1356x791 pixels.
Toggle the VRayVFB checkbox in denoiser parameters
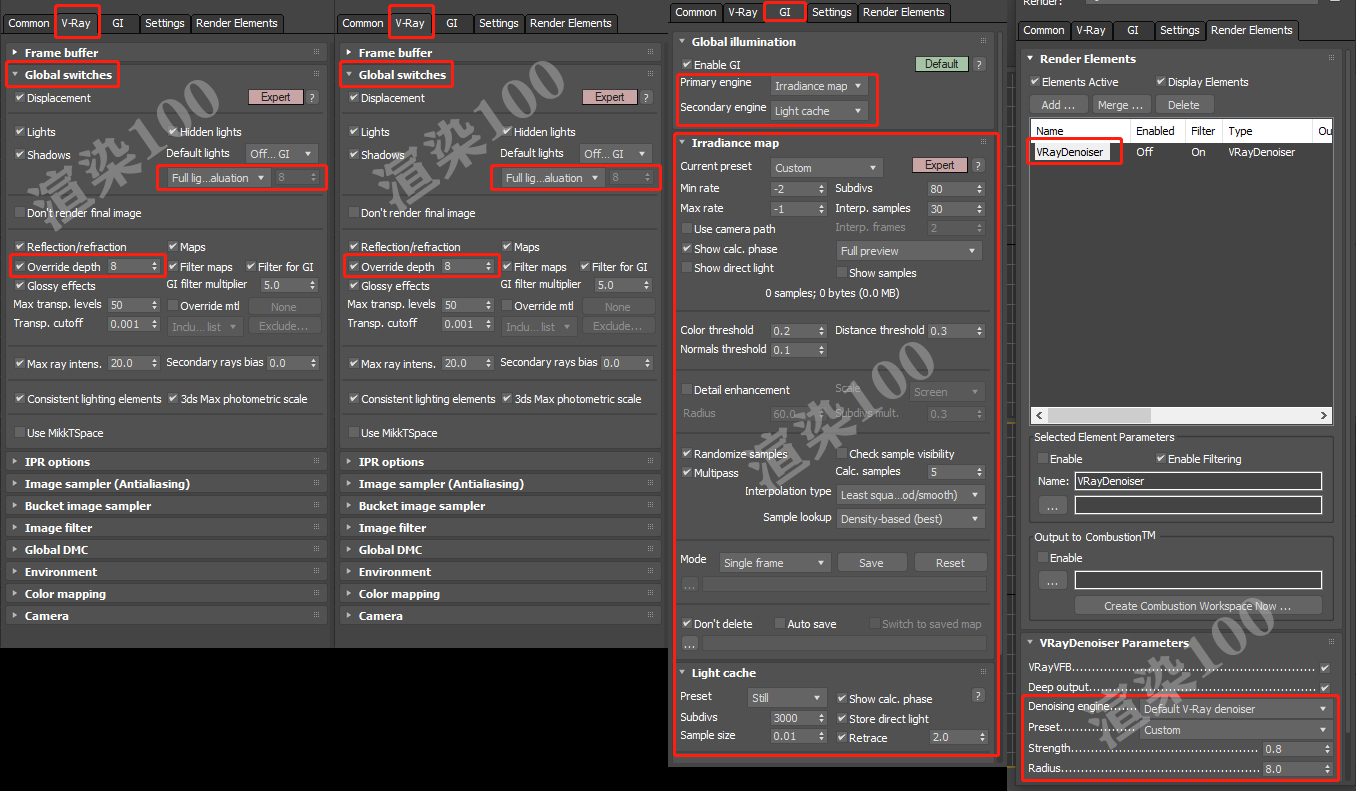[x=1325, y=667]
